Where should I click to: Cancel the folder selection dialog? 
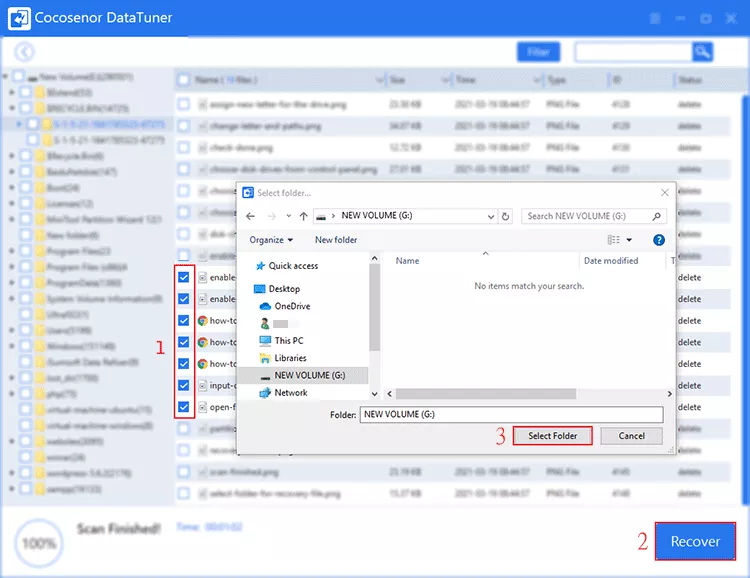pos(631,436)
